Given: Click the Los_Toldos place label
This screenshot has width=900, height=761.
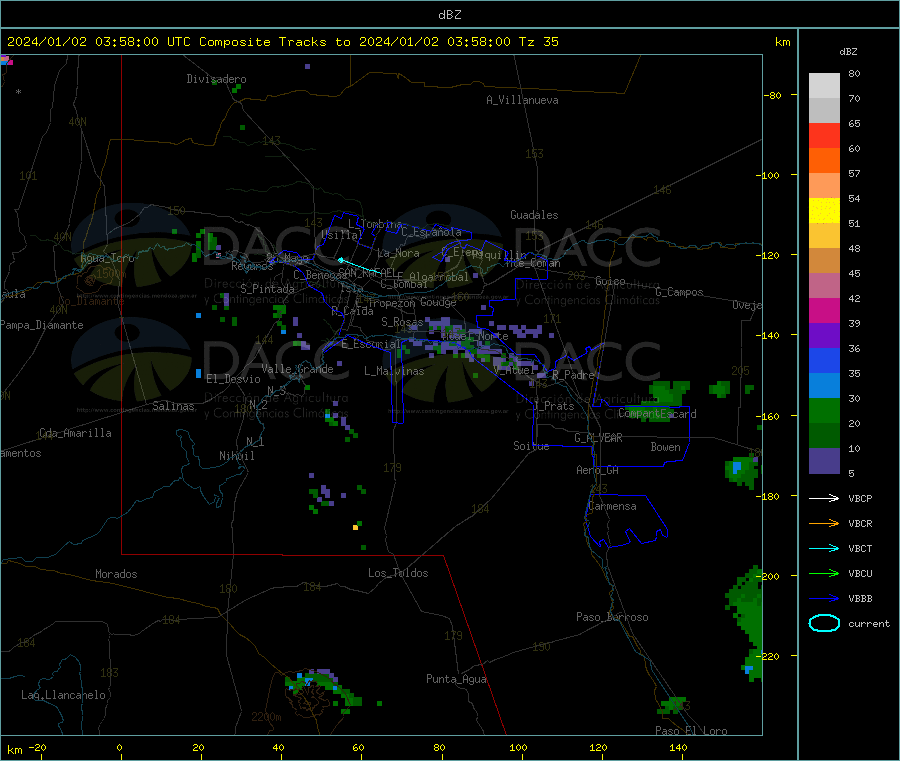Looking at the screenshot, I should (x=398, y=573).
